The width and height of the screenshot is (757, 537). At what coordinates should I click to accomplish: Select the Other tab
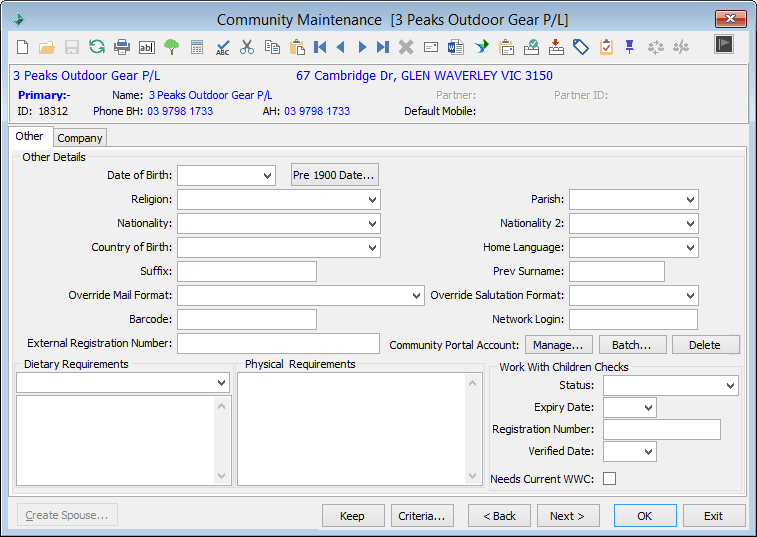29,136
